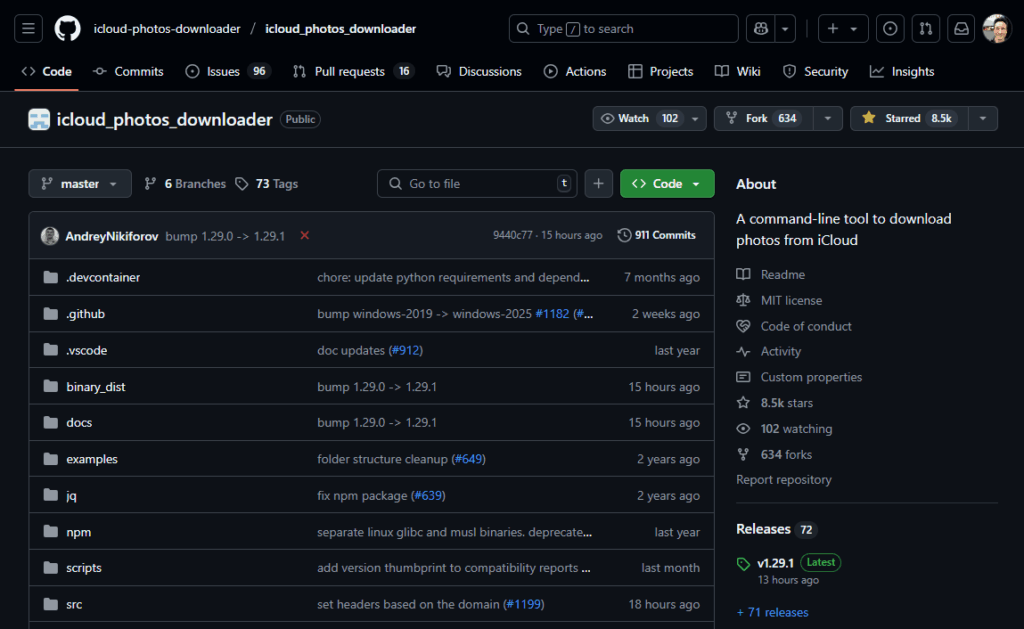
Task: Open the jq folder
Action: point(71,496)
